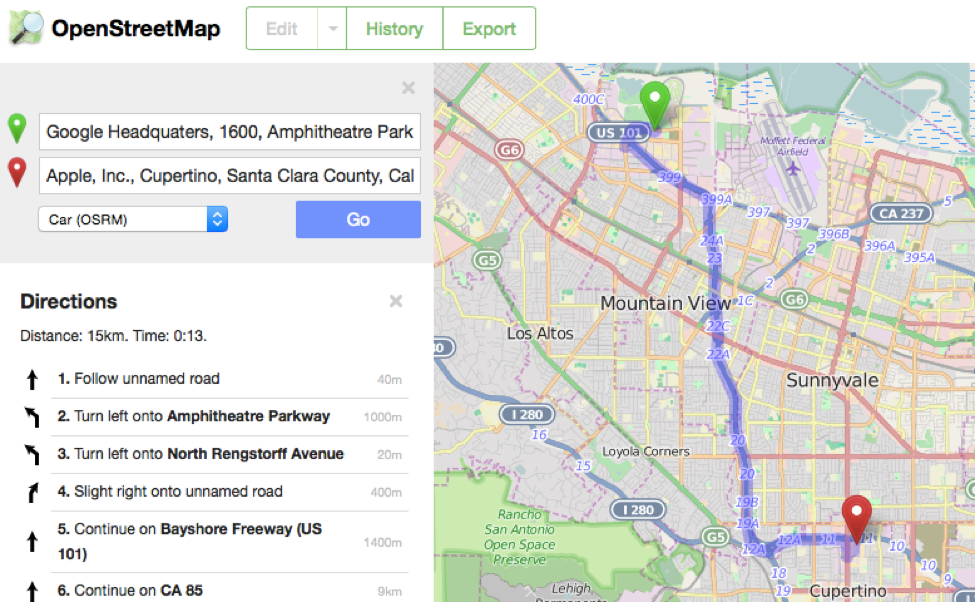Click the green start marker on the map

(655, 105)
